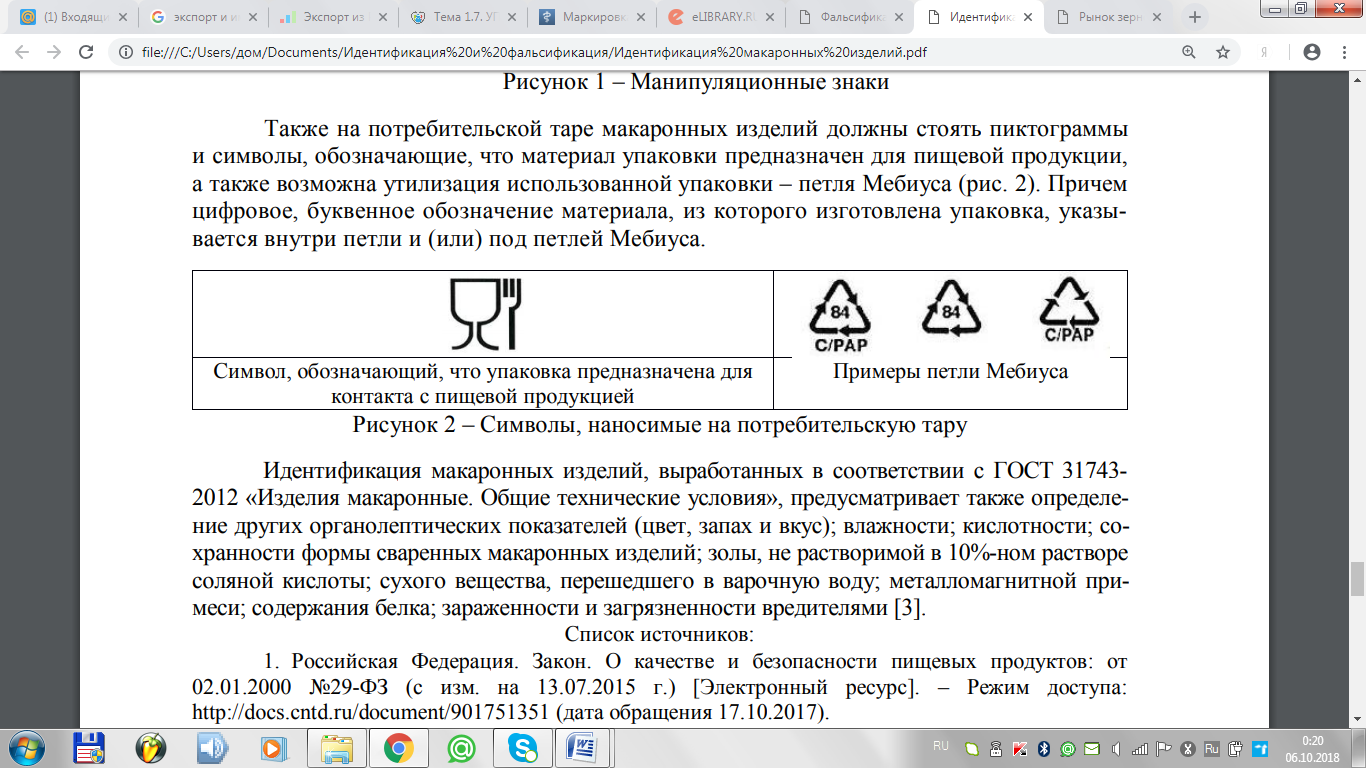Switch to Google 'экспорт и и' tab
Image resolution: width=1366 pixels, height=768 pixels.
click(206, 17)
